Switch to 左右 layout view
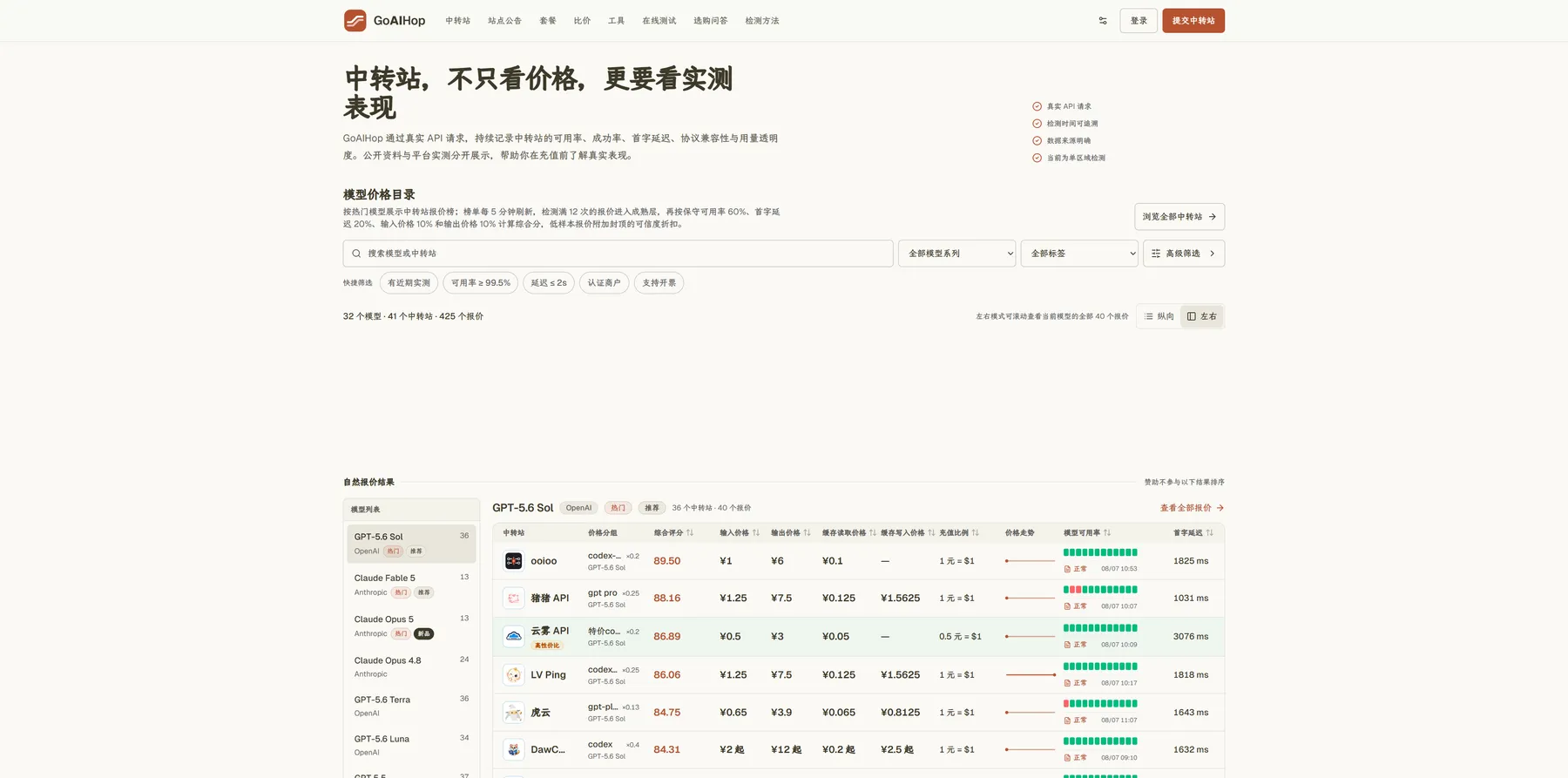This screenshot has height=778, width=1568. 1202,316
